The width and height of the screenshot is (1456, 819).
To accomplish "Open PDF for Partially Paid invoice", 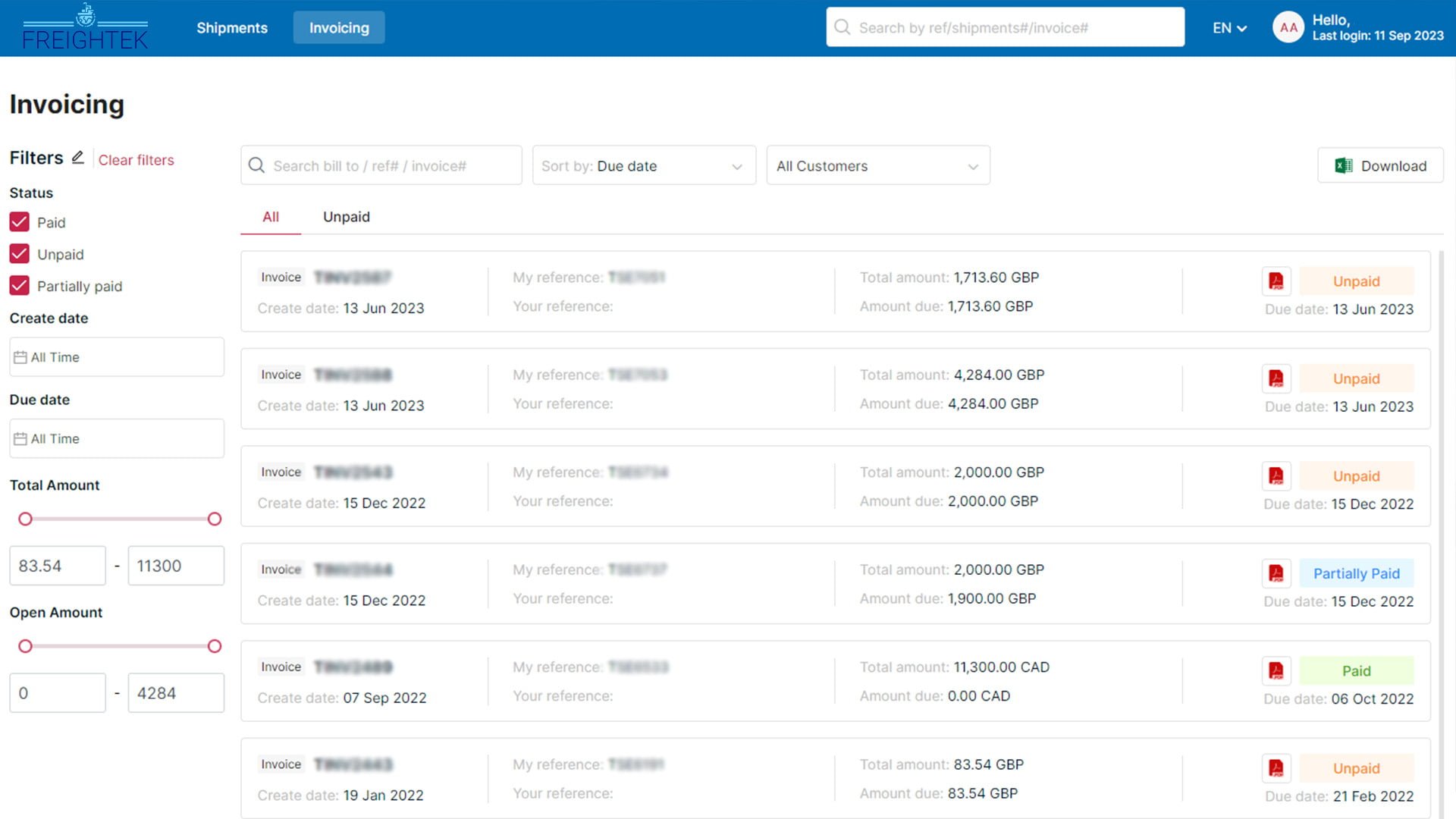I will point(1276,573).
